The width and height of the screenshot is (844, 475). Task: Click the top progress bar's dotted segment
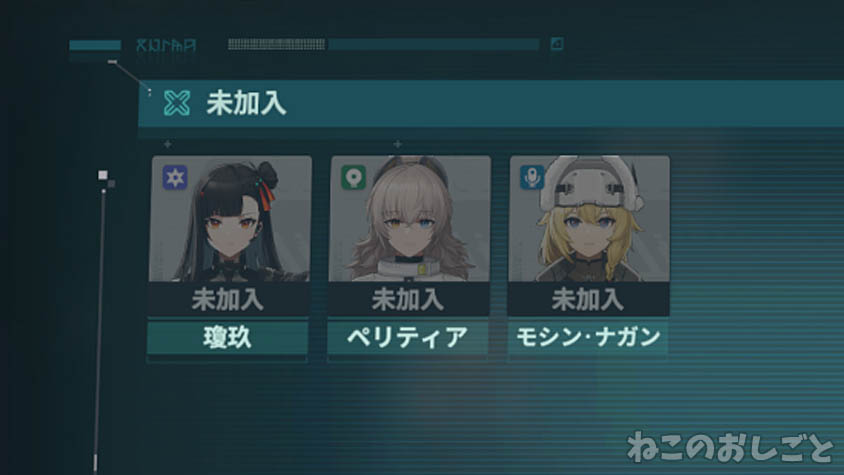coord(276,44)
